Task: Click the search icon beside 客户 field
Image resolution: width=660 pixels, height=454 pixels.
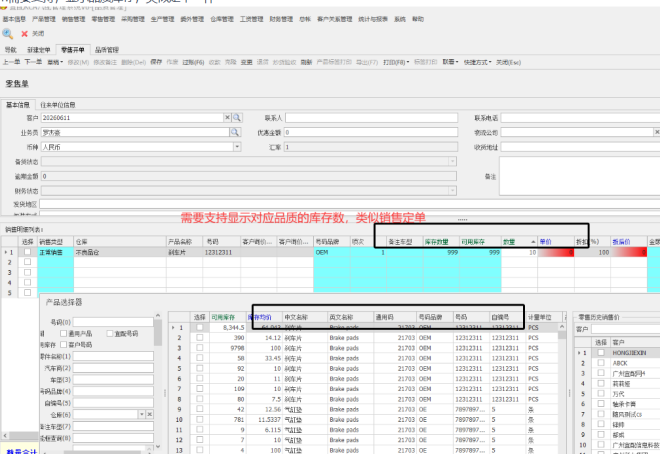Action: click(x=237, y=117)
